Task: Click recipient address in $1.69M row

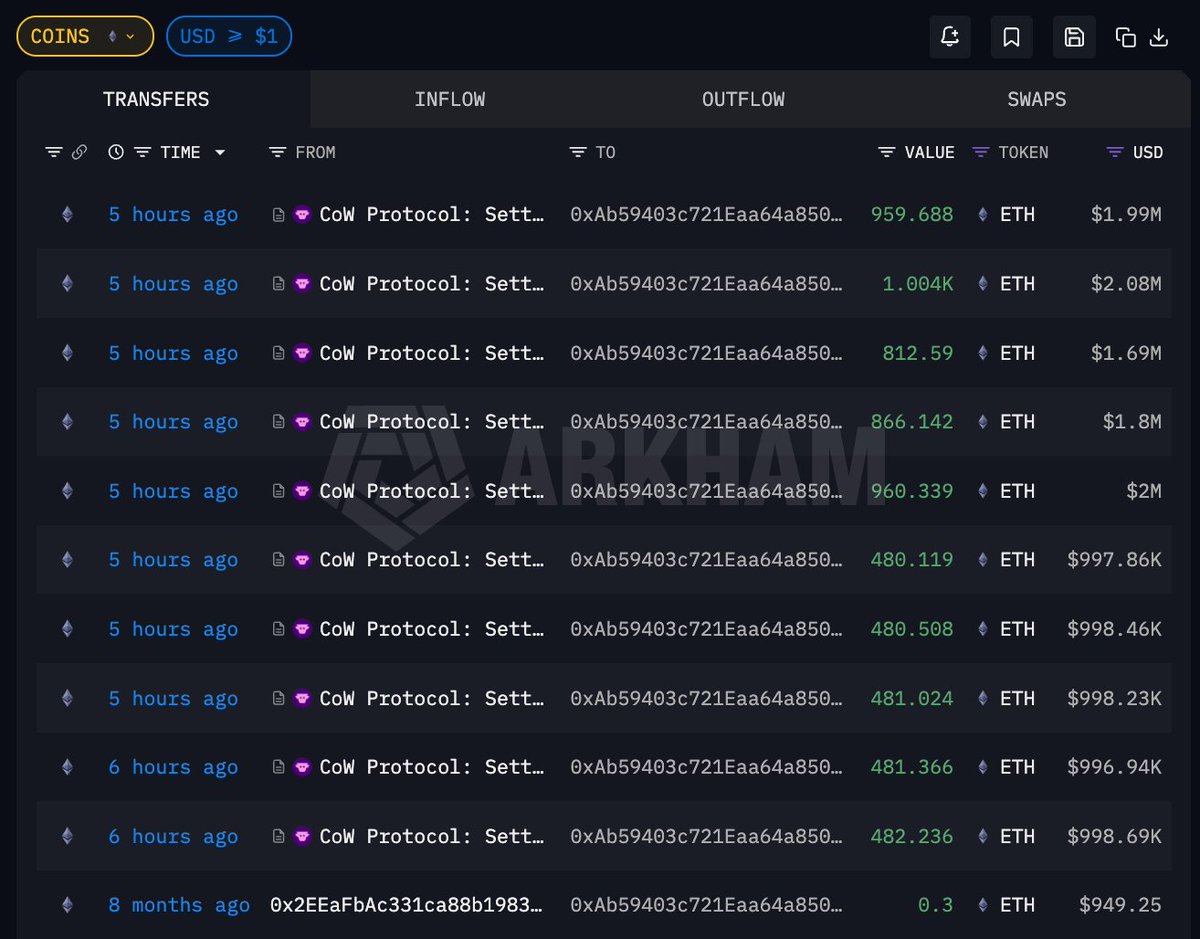Action: pos(707,353)
